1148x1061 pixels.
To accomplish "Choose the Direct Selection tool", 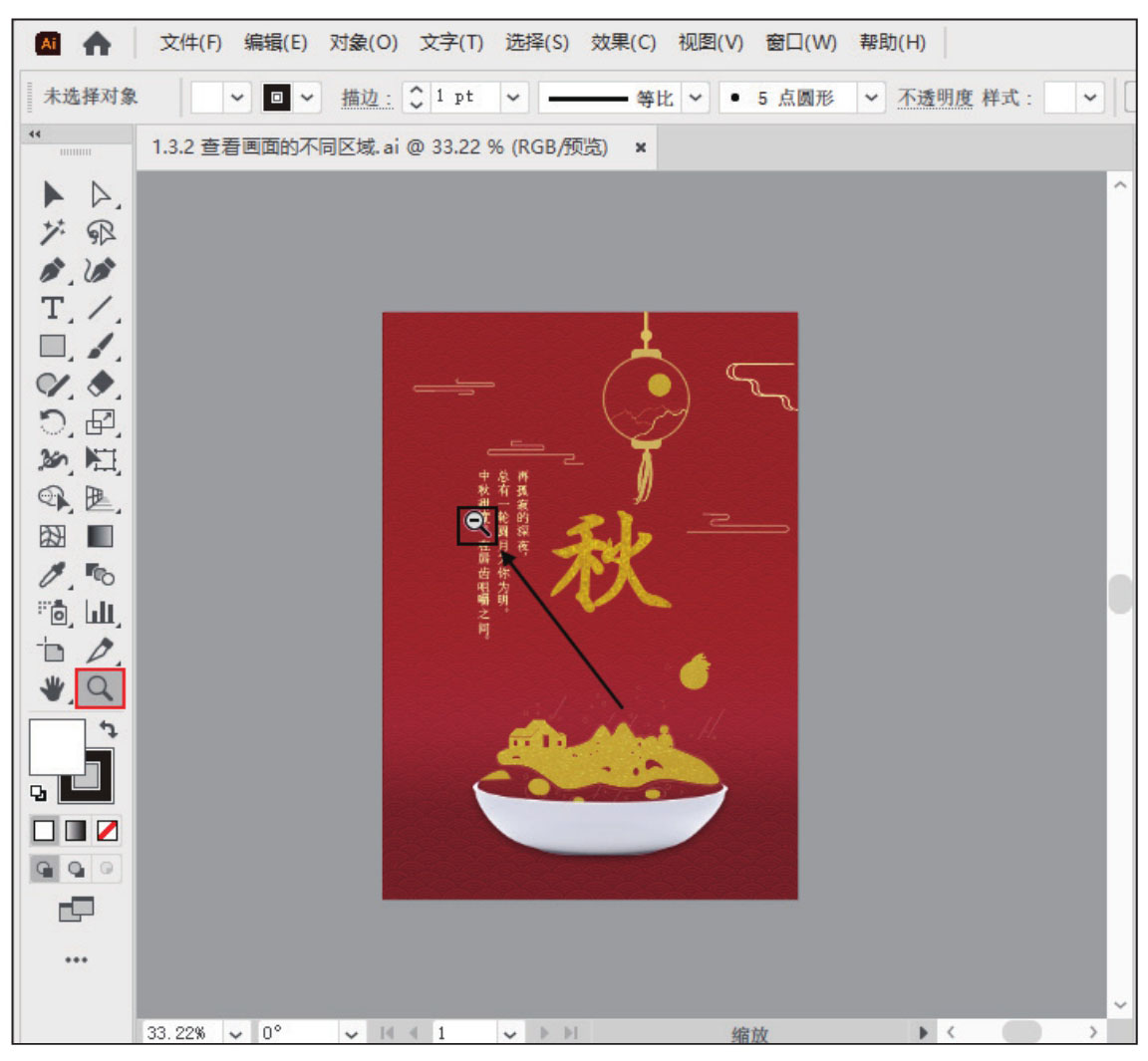I will click(100, 194).
